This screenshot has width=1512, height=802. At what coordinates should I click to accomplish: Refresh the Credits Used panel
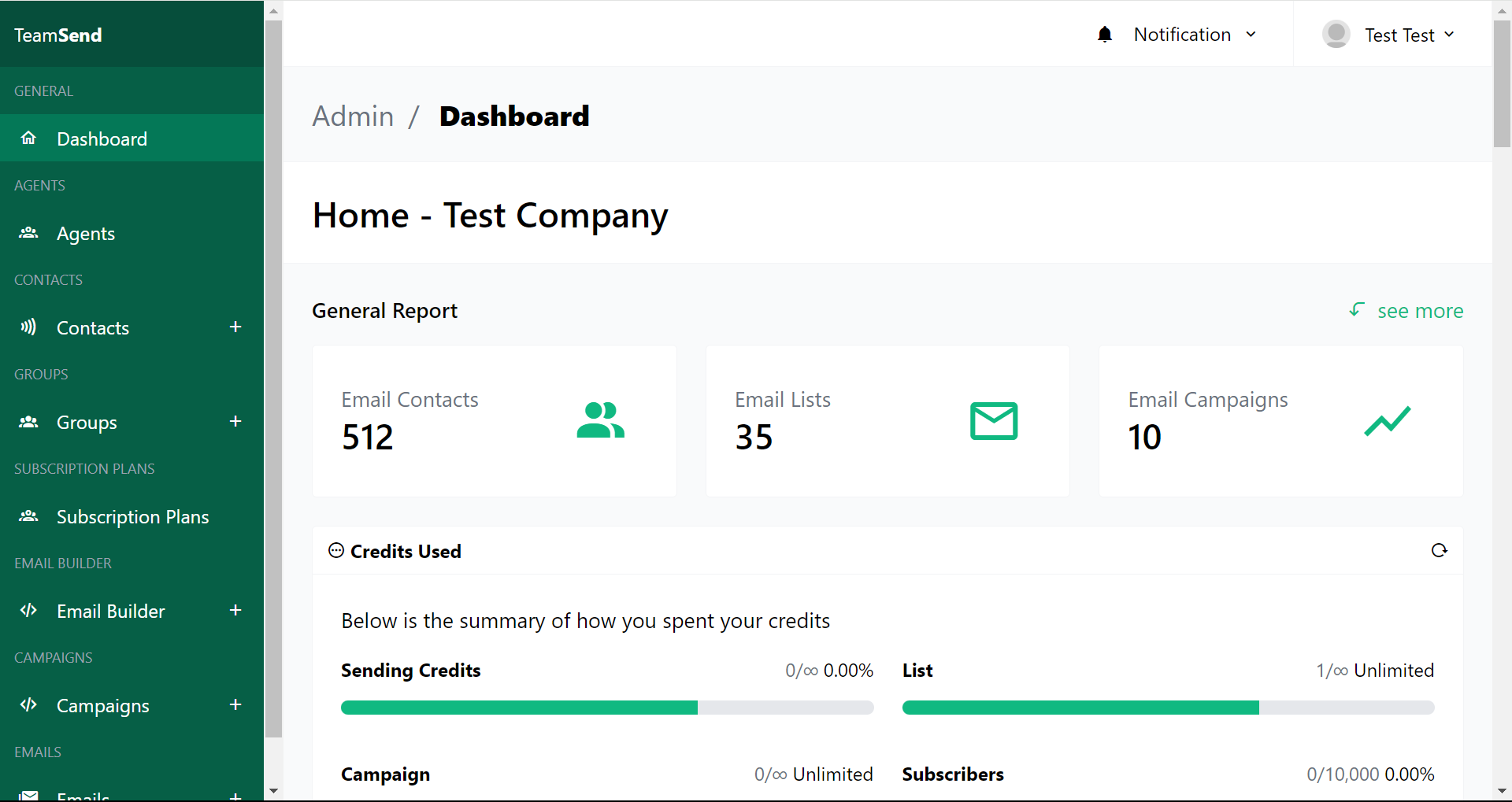pos(1440,550)
